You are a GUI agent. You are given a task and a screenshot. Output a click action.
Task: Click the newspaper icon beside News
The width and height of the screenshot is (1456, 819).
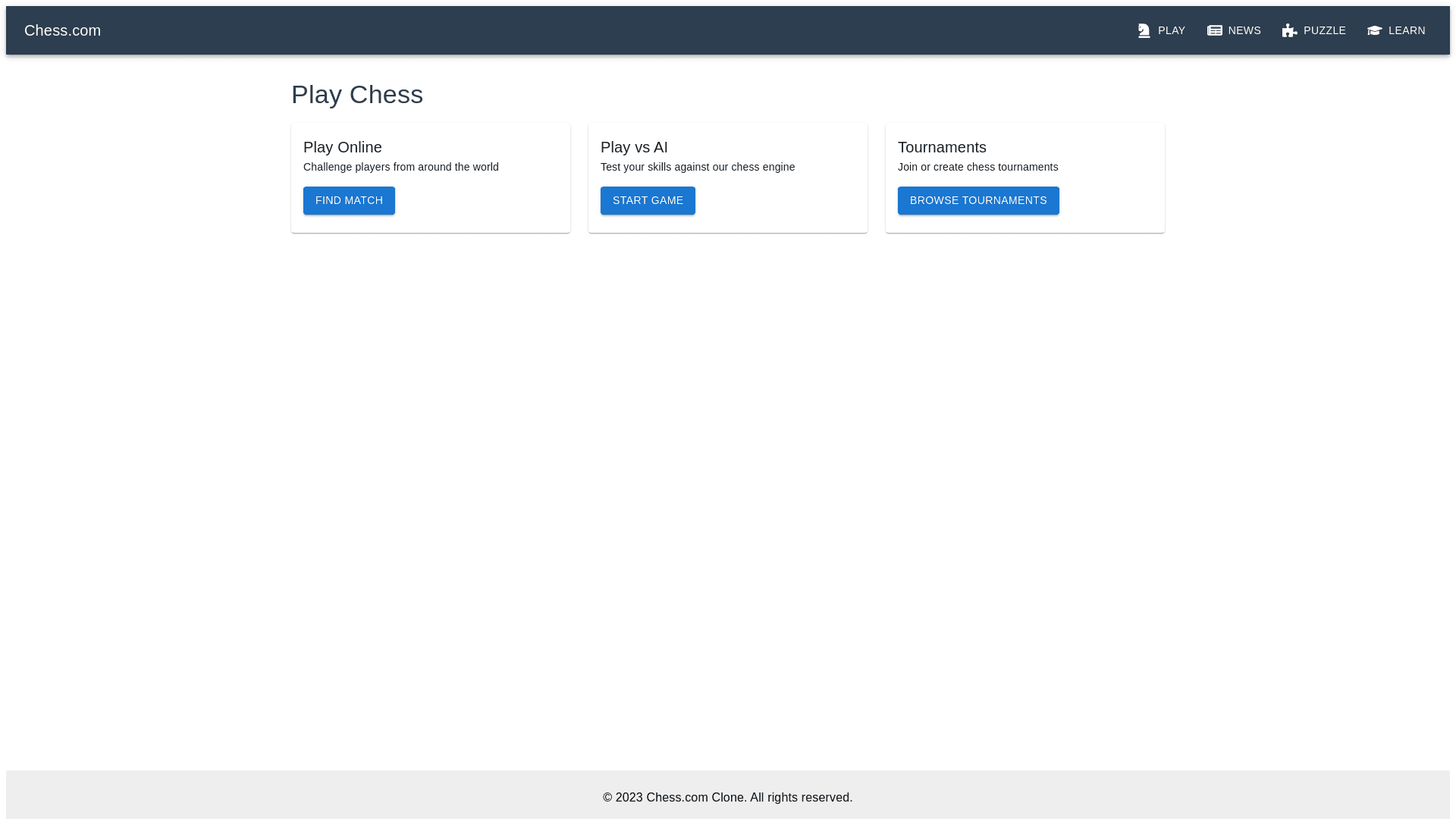(x=1215, y=30)
